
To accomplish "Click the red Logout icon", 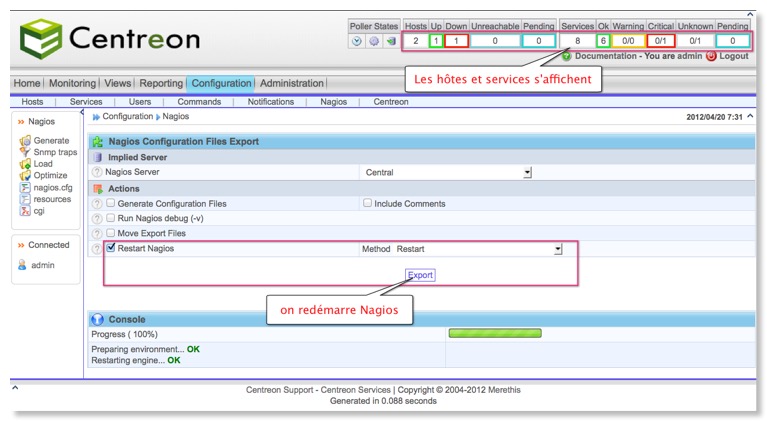I will 711,56.
